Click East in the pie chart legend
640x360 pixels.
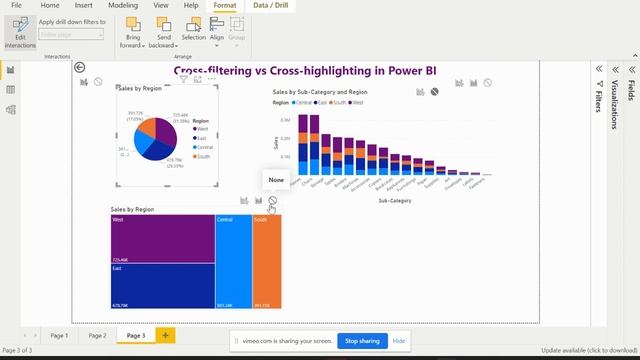[x=200, y=138]
